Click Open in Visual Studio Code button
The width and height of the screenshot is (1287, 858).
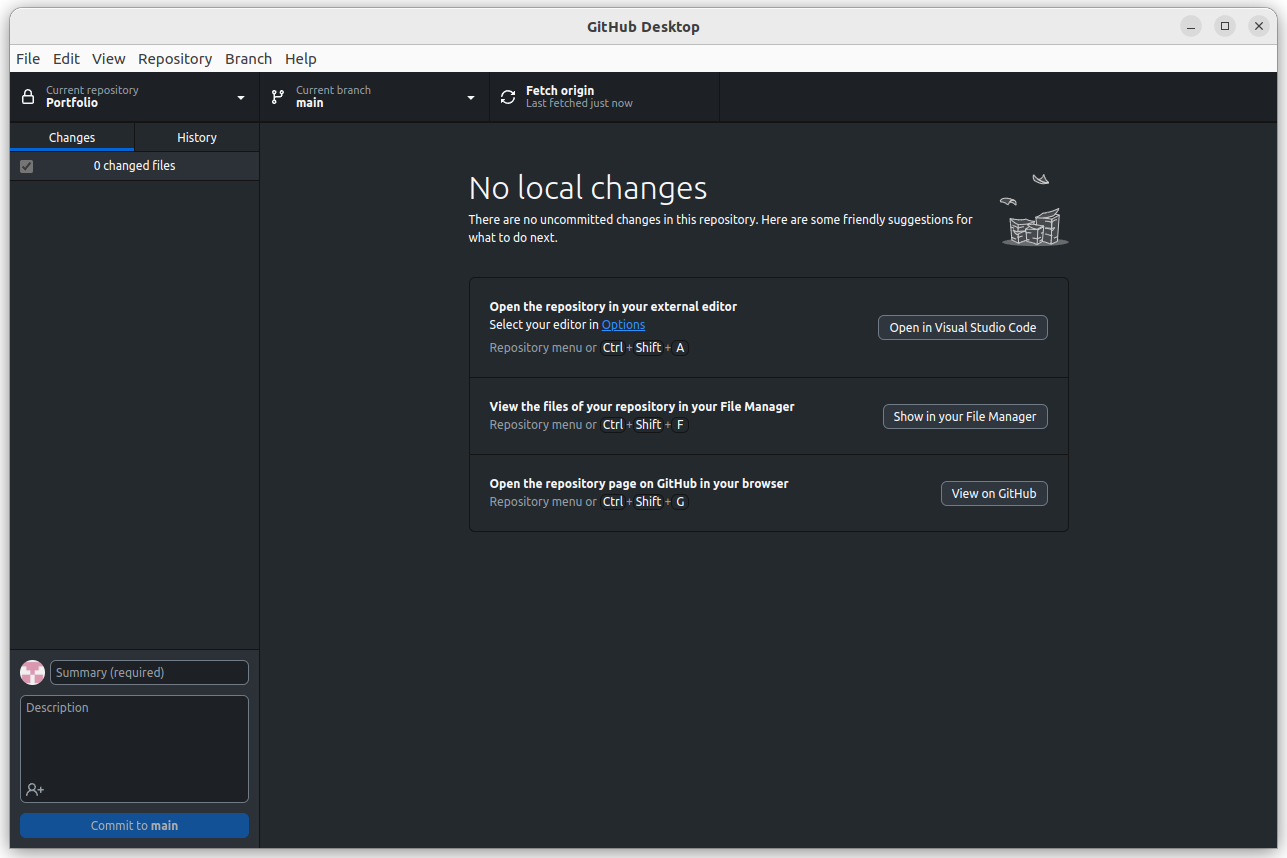[963, 327]
